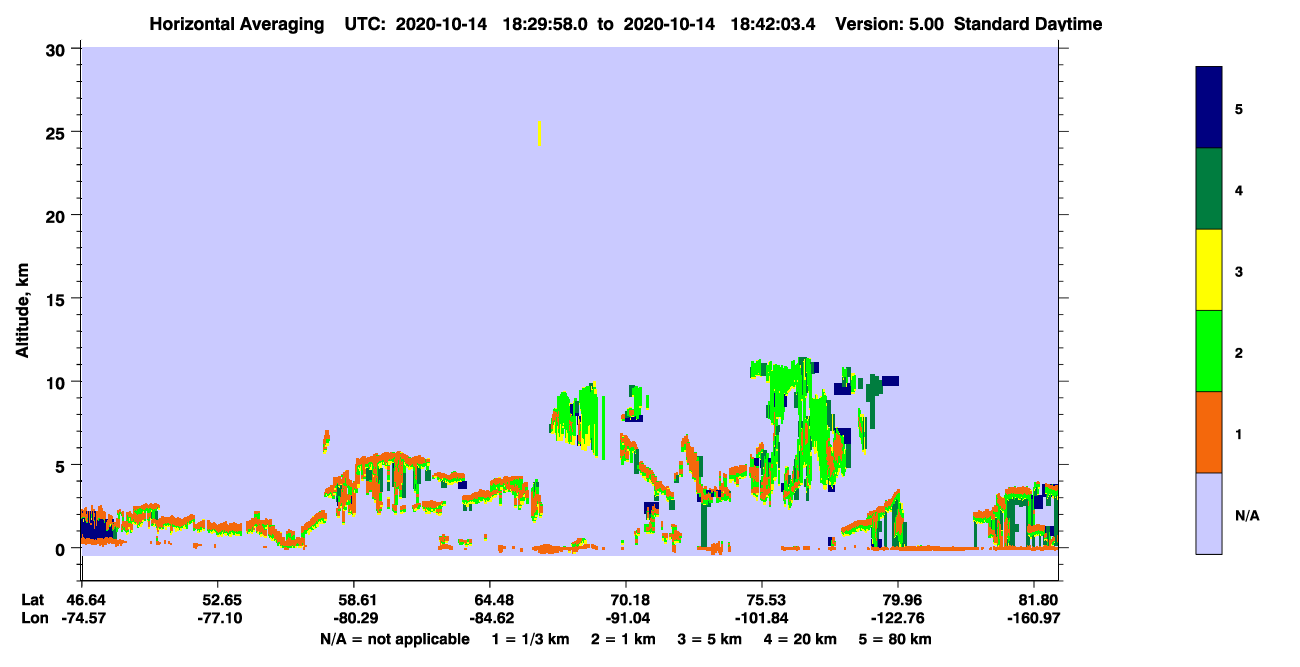Click longitude value -122.76
1300x667 pixels.
pyautogui.click(x=898, y=618)
